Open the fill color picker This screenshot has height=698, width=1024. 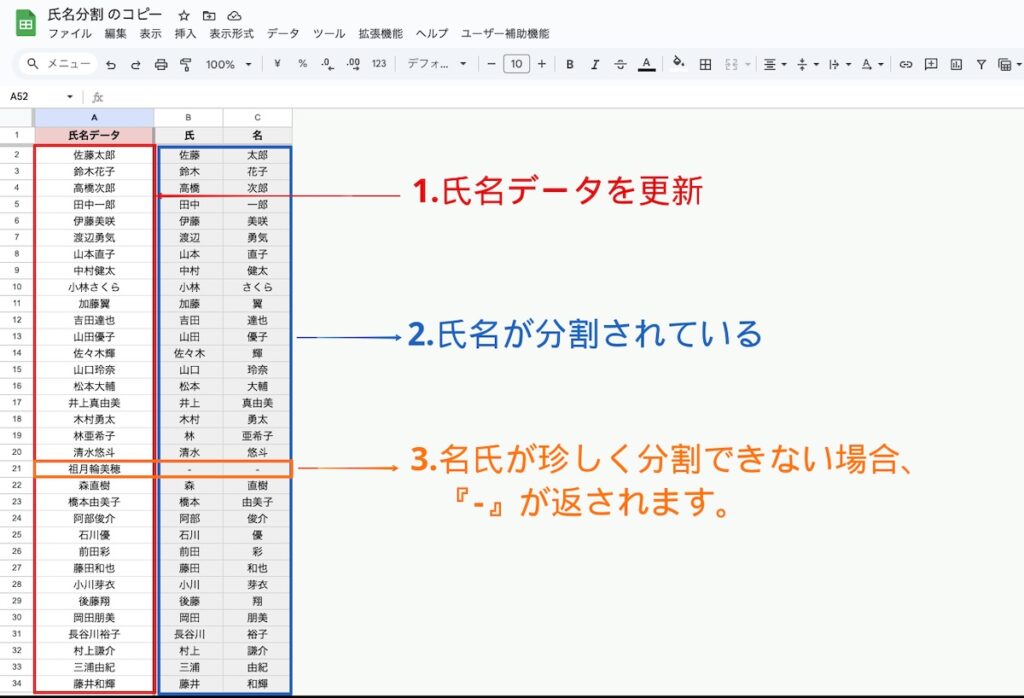point(679,63)
